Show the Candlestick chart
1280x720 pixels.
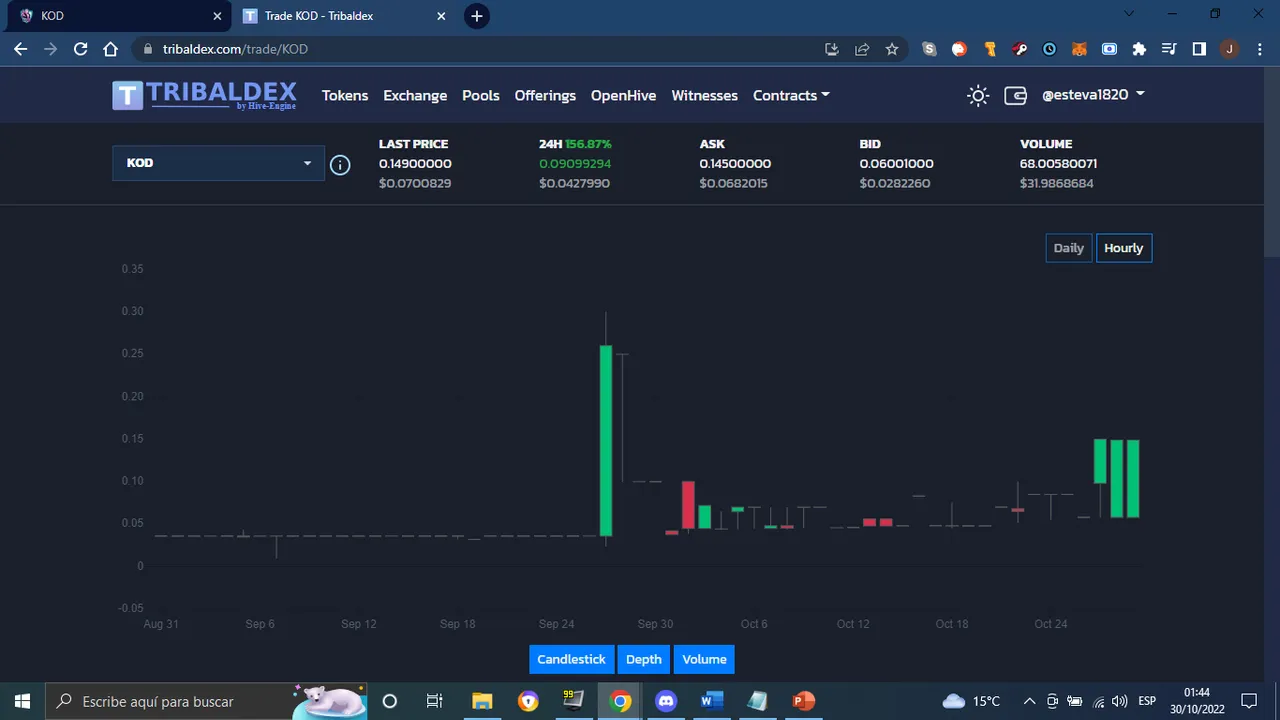571,659
